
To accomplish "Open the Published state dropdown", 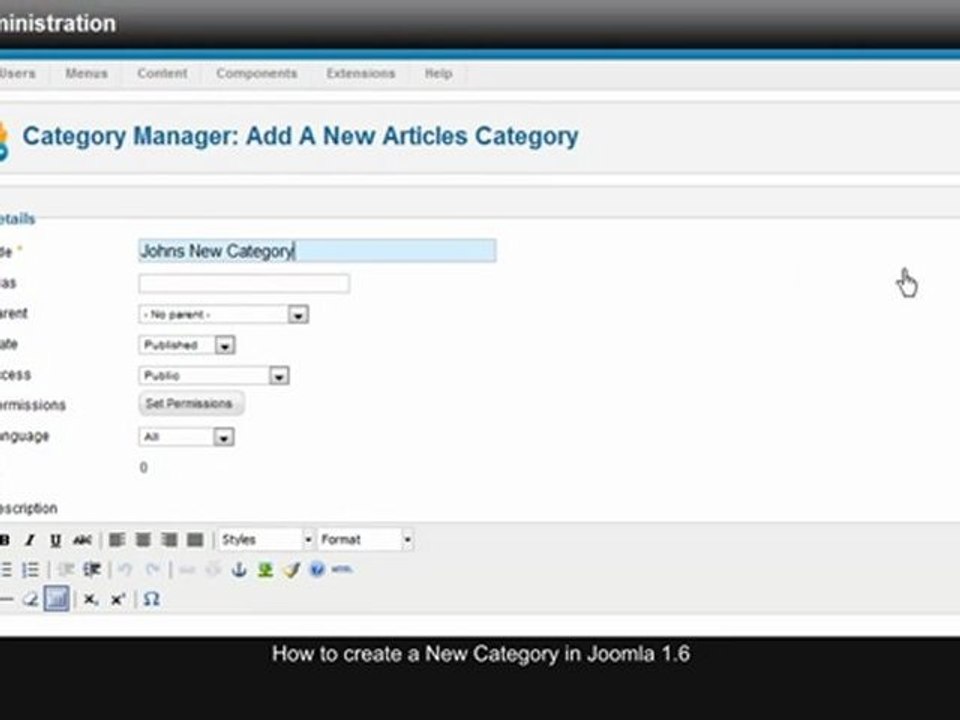I will 187,345.
